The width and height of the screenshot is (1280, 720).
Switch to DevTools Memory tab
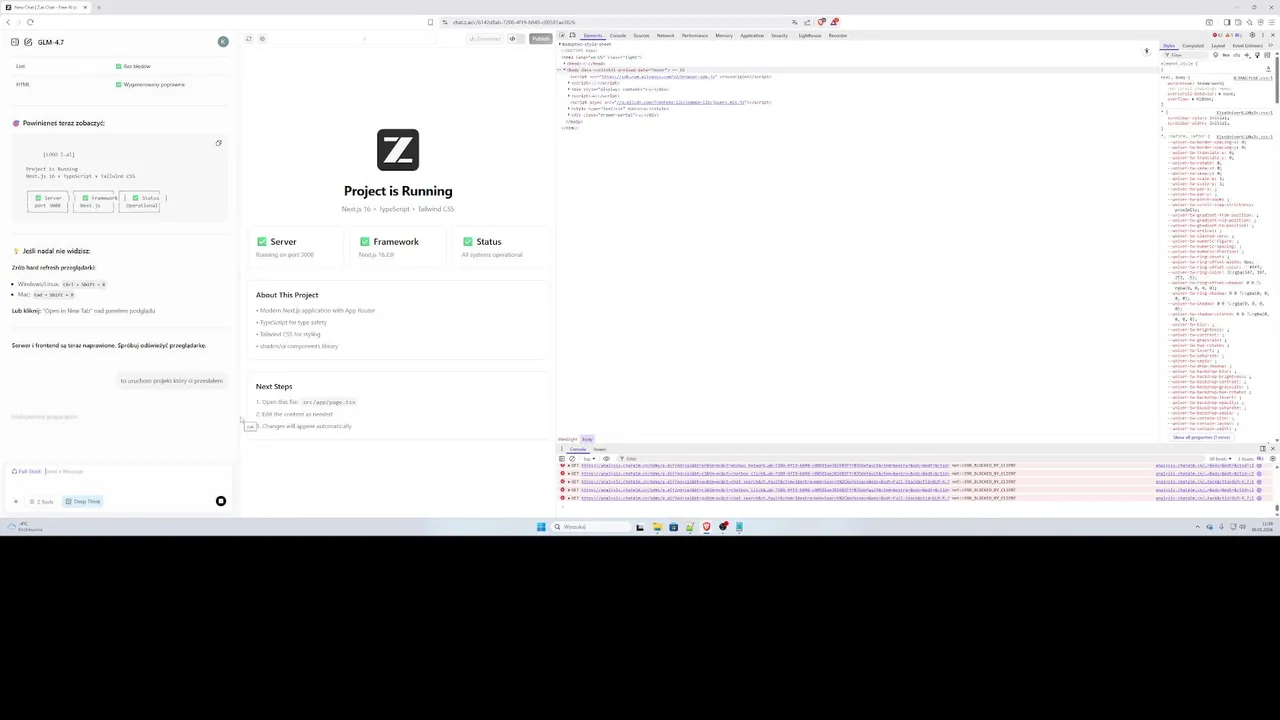[x=724, y=35]
